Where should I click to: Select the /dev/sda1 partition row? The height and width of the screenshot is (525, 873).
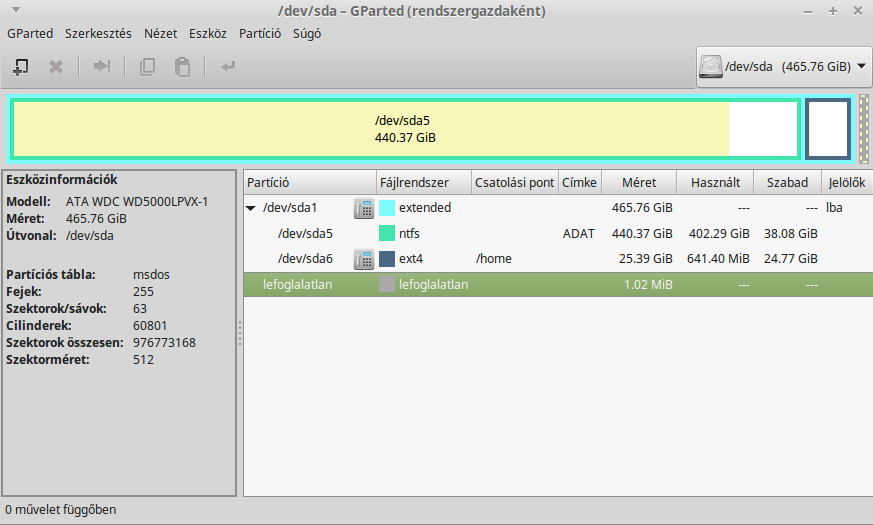558,208
